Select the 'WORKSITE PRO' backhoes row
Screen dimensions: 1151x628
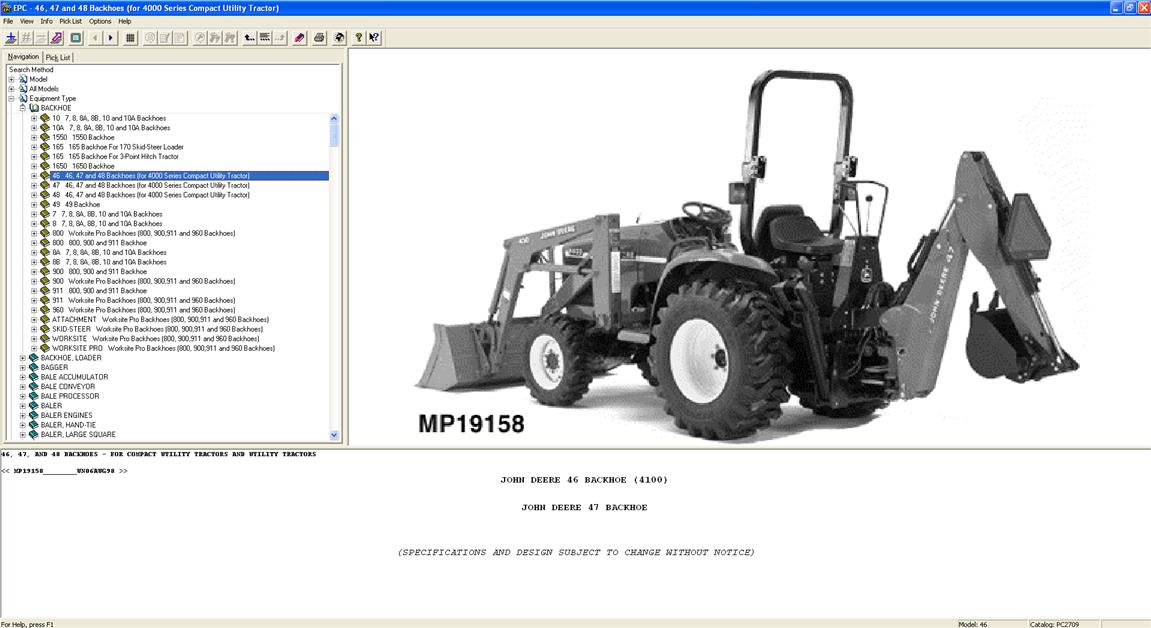pos(163,348)
